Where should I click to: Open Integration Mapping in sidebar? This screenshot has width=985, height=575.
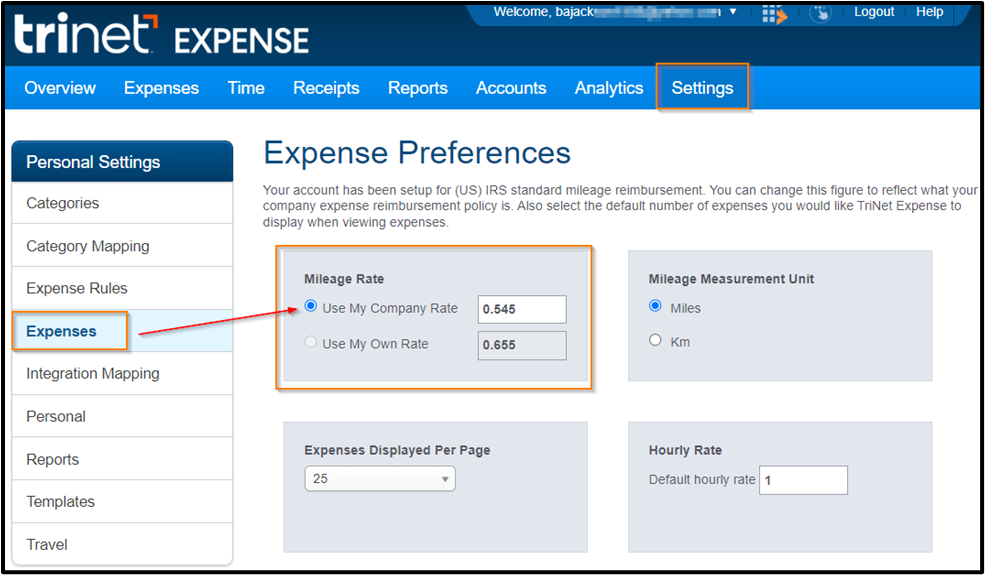pyautogui.click(x=122, y=374)
